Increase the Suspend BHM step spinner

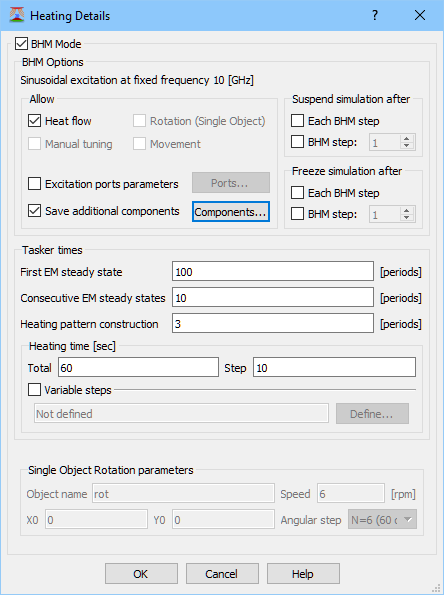coord(407,139)
